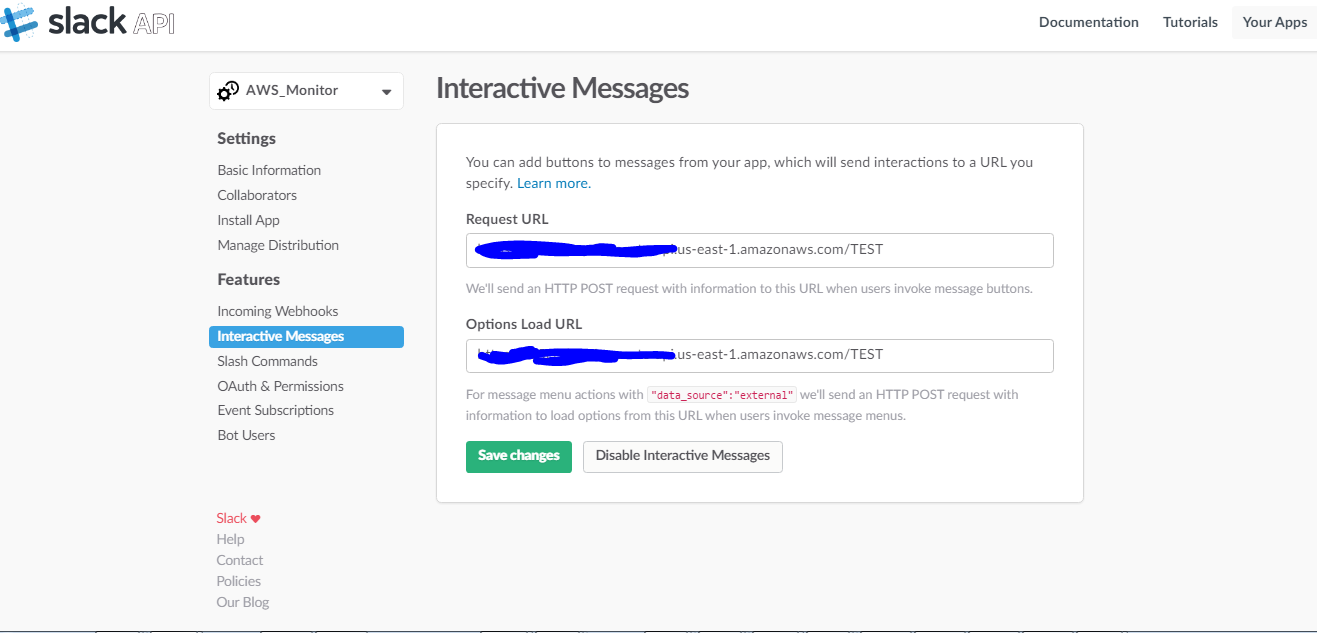Click the Request URL label

[507, 219]
